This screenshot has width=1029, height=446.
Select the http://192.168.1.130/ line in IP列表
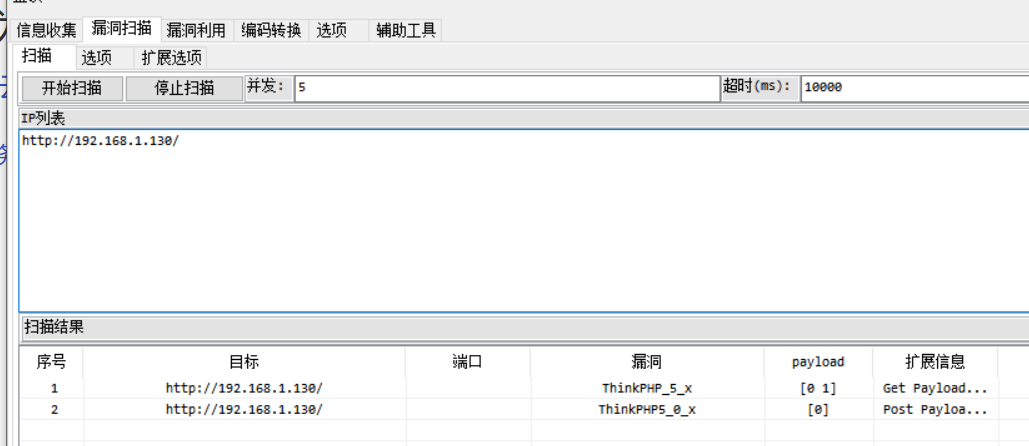pos(100,140)
